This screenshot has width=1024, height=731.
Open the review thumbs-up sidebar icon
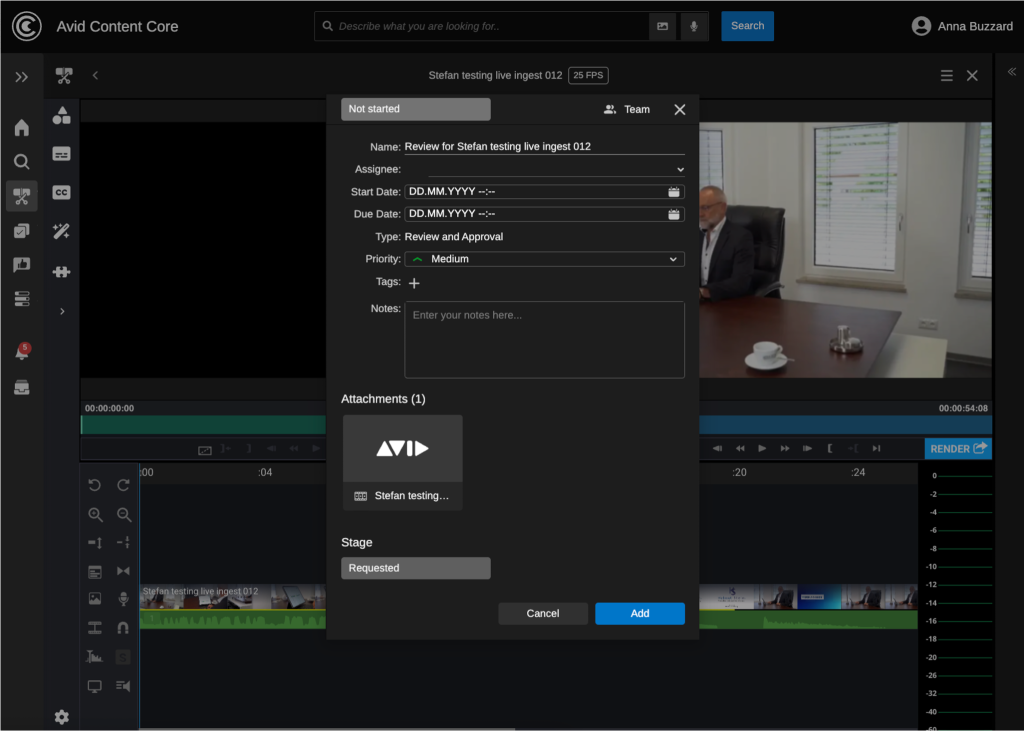tap(22, 265)
